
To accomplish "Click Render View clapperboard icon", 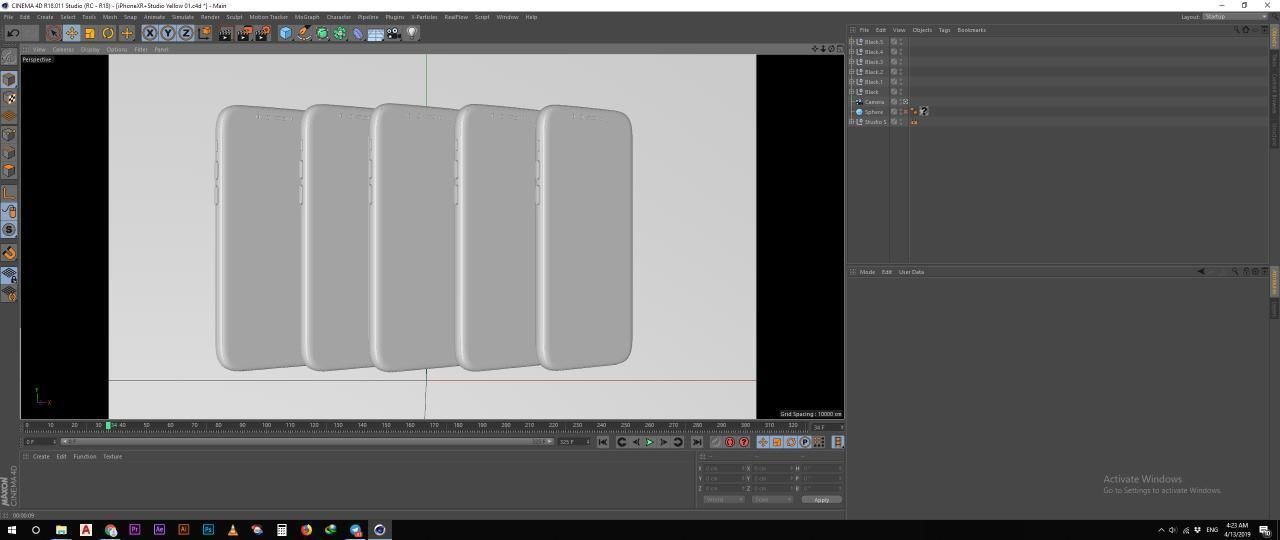I will (x=225, y=33).
